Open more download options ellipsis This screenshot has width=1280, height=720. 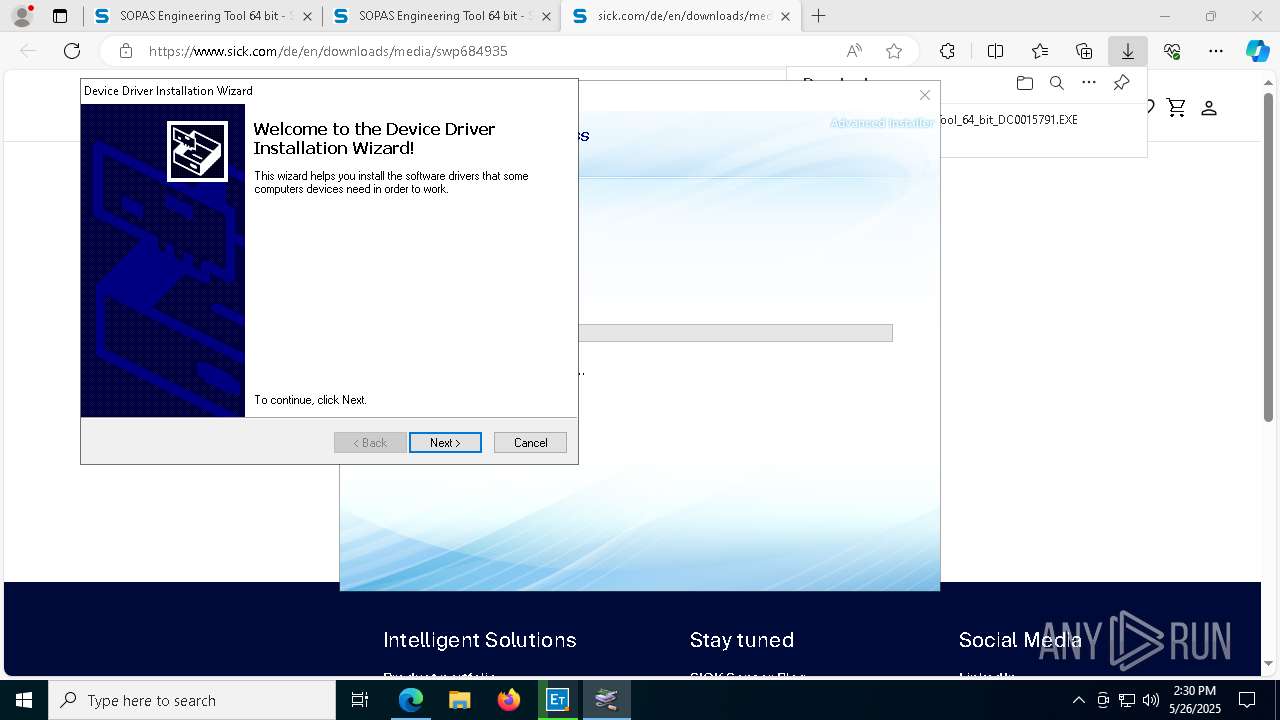point(1089,83)
